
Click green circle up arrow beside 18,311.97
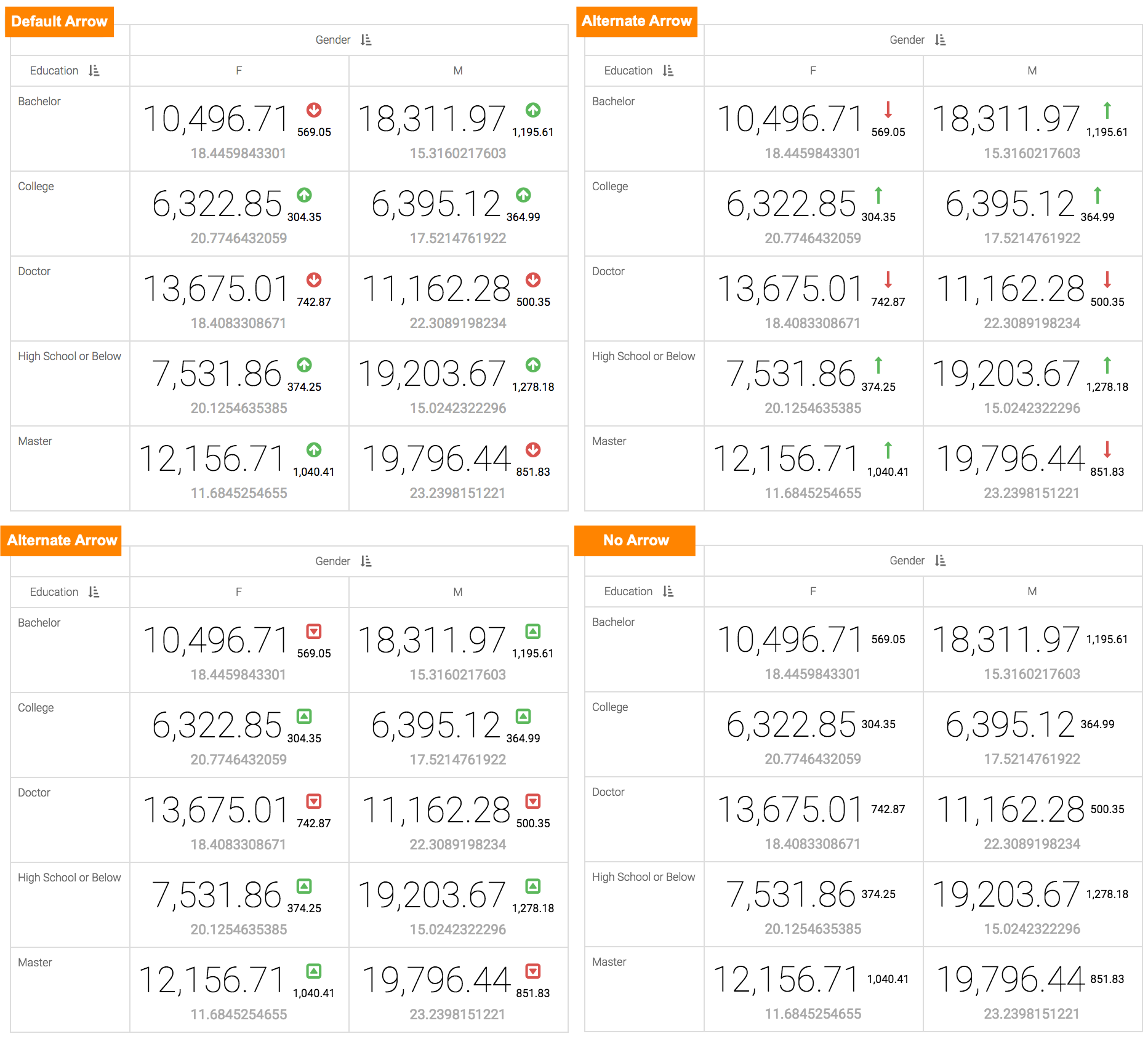533,110
